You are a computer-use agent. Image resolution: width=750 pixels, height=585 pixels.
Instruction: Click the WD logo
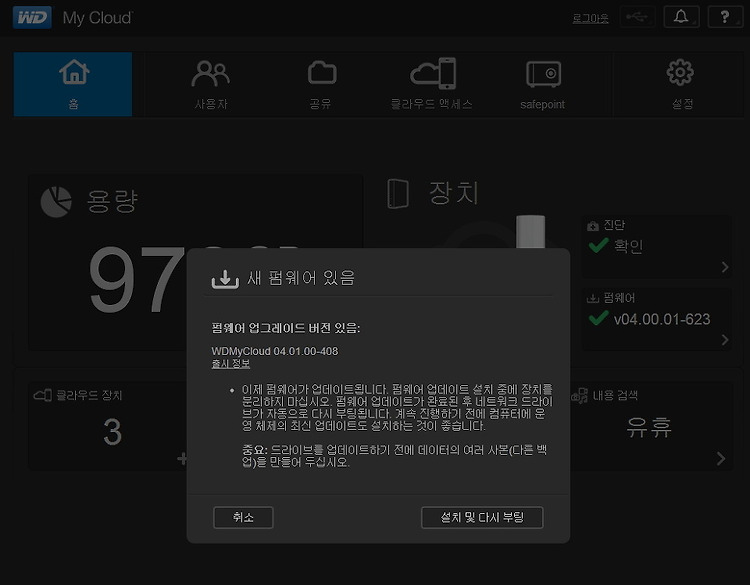tap(32, 18)
